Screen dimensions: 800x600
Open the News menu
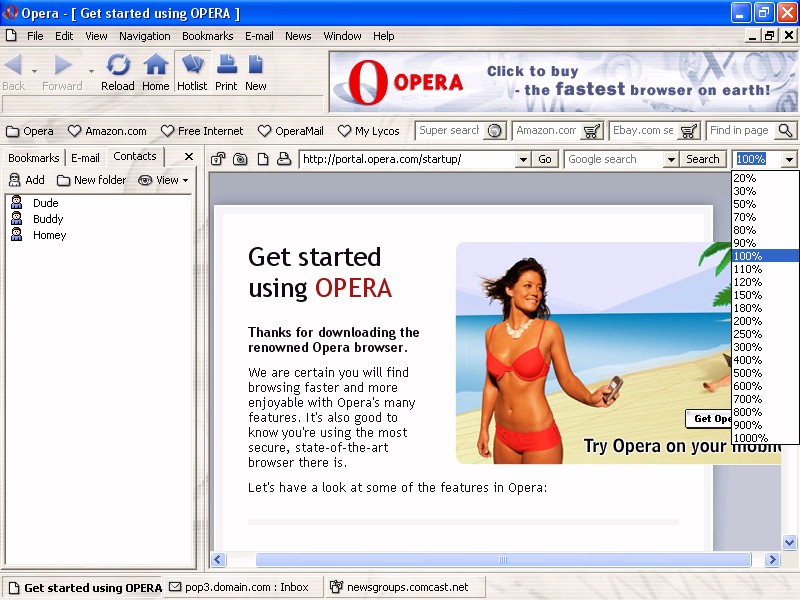pyautogui.click(x=298, y=36)
